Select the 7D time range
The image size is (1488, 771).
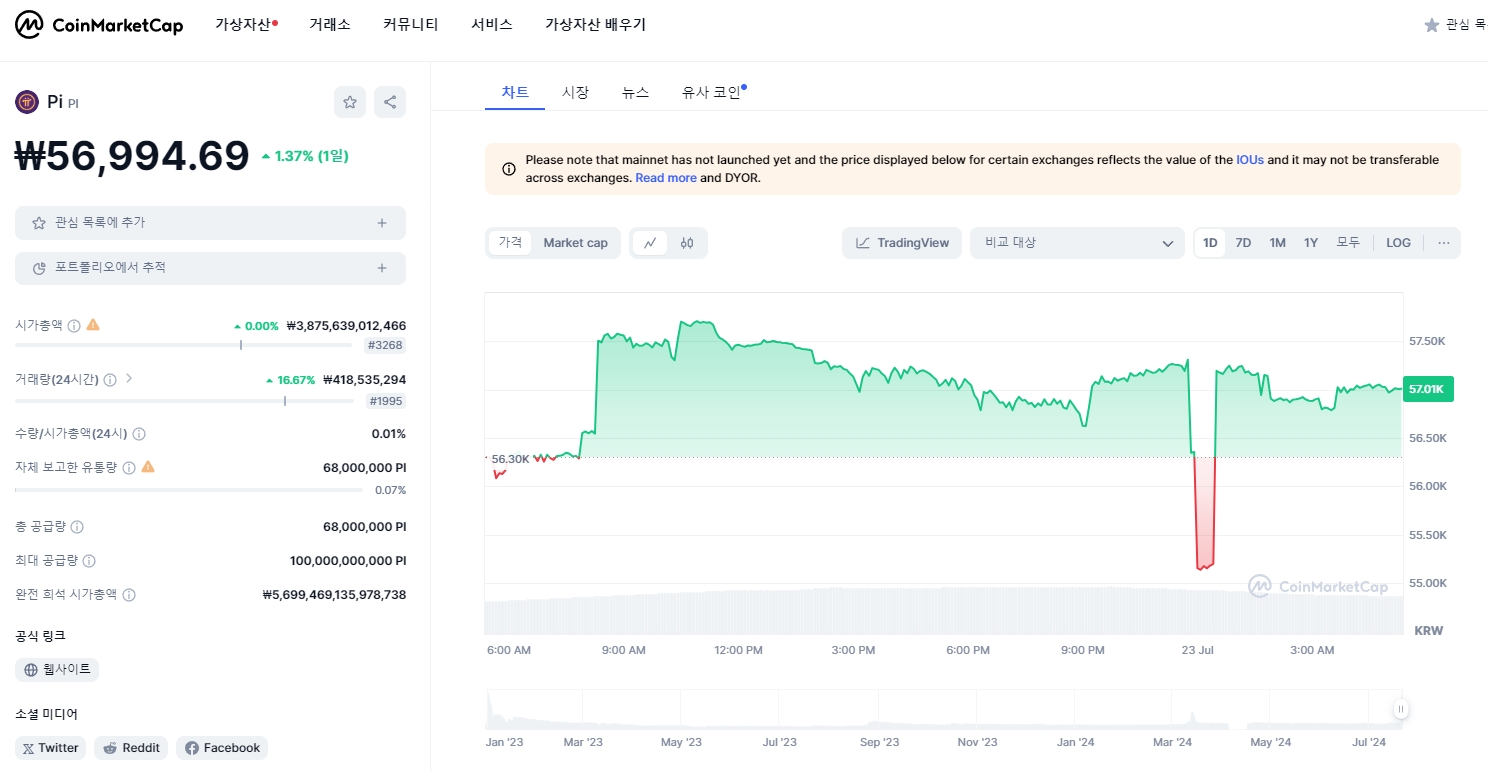(1243, 243)
